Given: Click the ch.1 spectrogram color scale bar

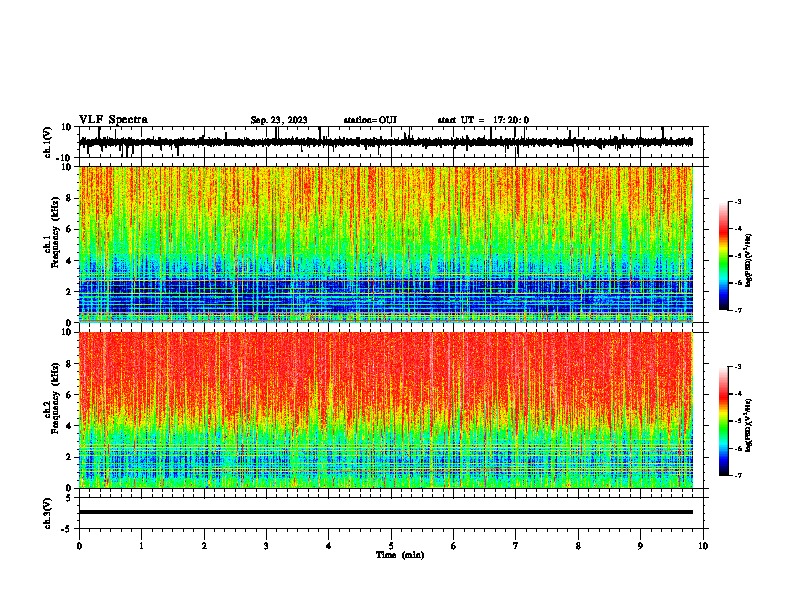Looking at the screenshot, I should click(x=724, y=256).
